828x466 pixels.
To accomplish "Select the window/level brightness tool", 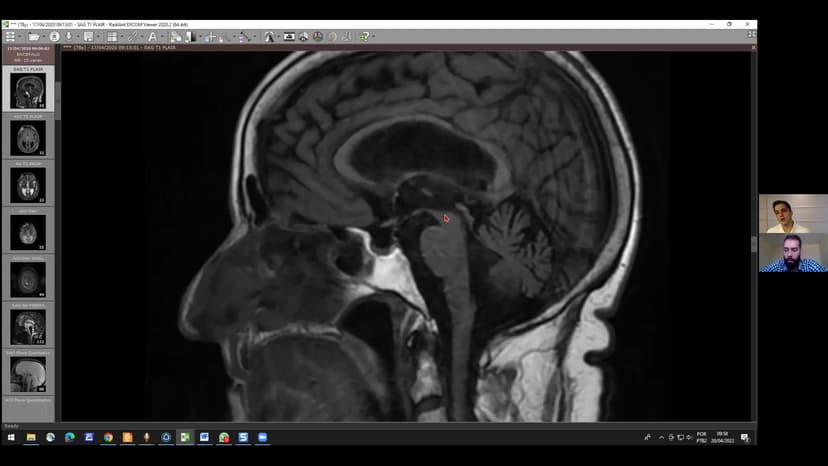I will tap(190, 36).
